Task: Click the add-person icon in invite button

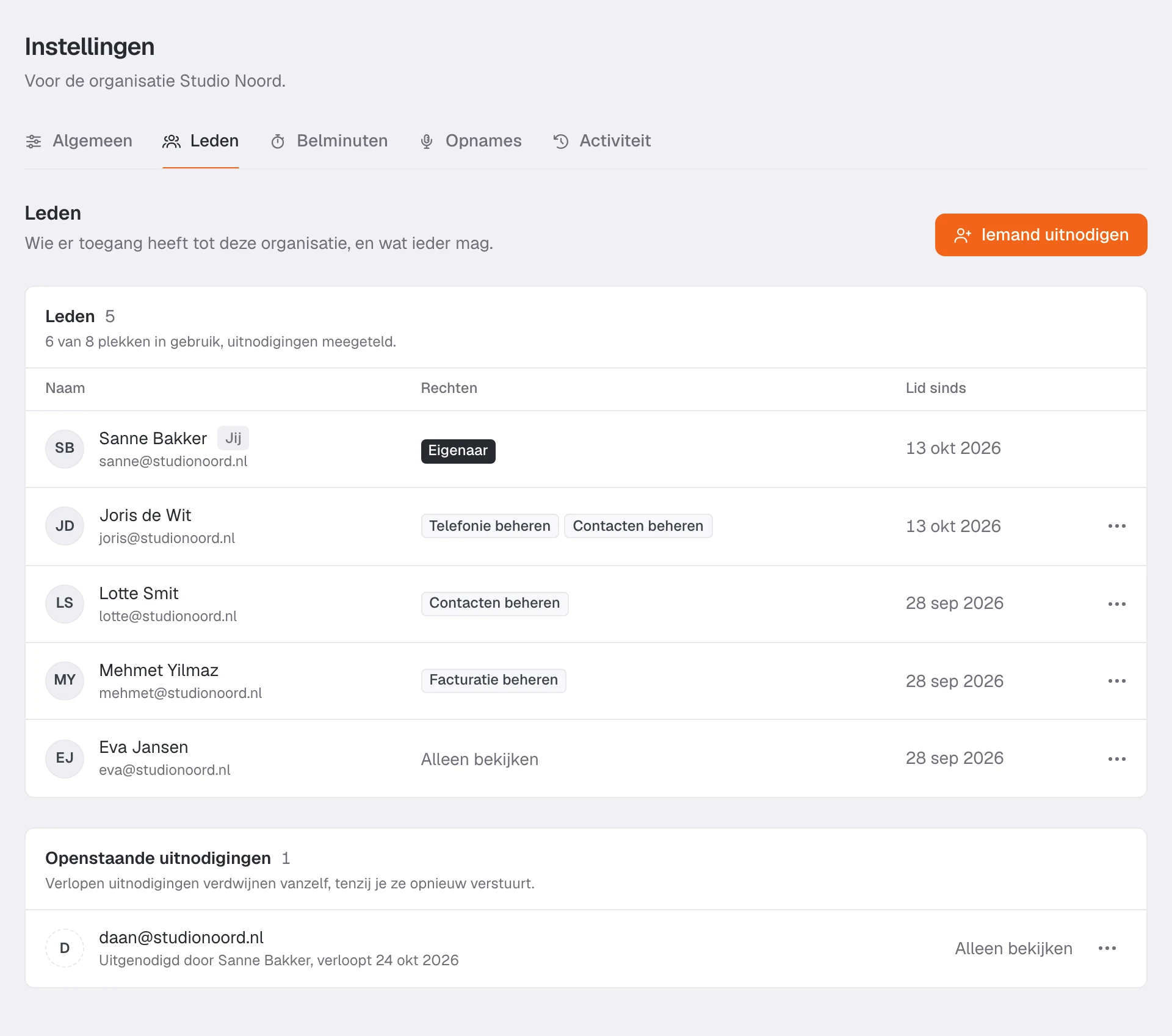Action: pos(963,236)
